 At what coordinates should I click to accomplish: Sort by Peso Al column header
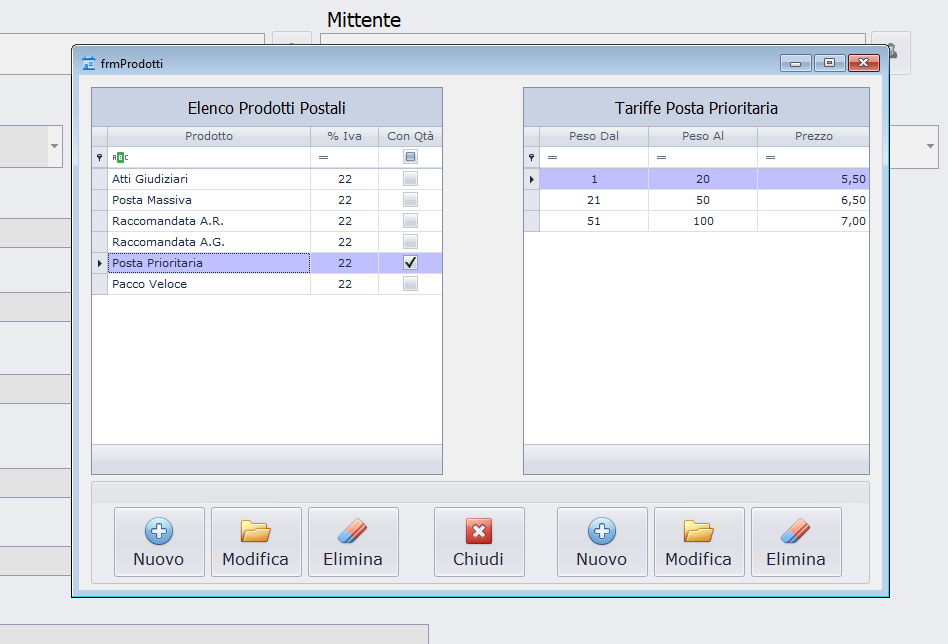702,136
